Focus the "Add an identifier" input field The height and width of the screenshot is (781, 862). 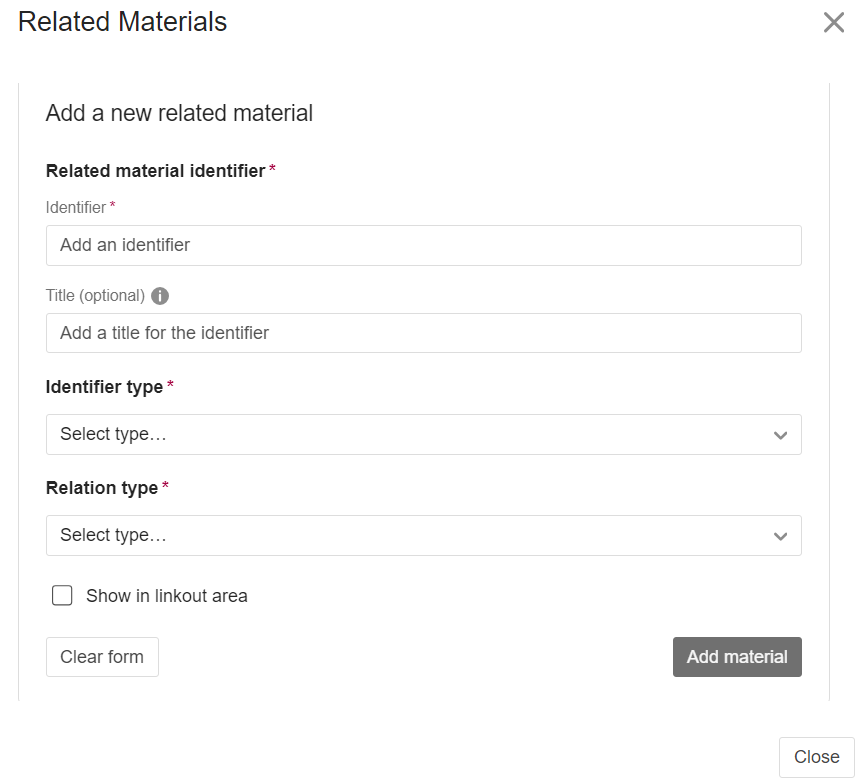pyautogui.click(x=423, y=245)
